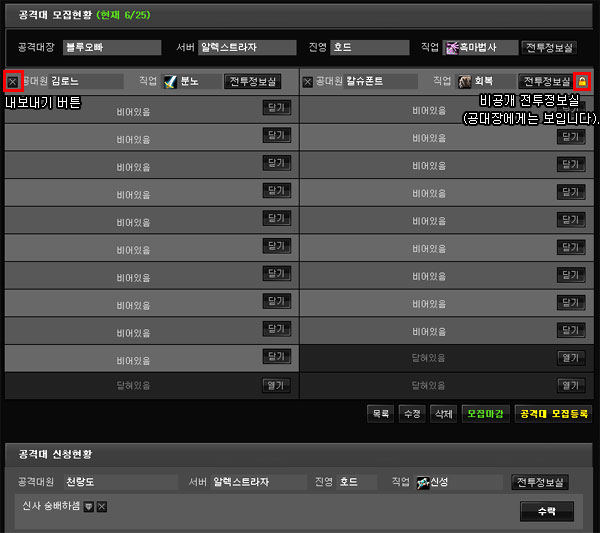Image resolution: width=600 pixels, height=533 pixels.
Task: Expand the arrow icon beside 신사 숭배하셈
Action: tap(89, 507)
